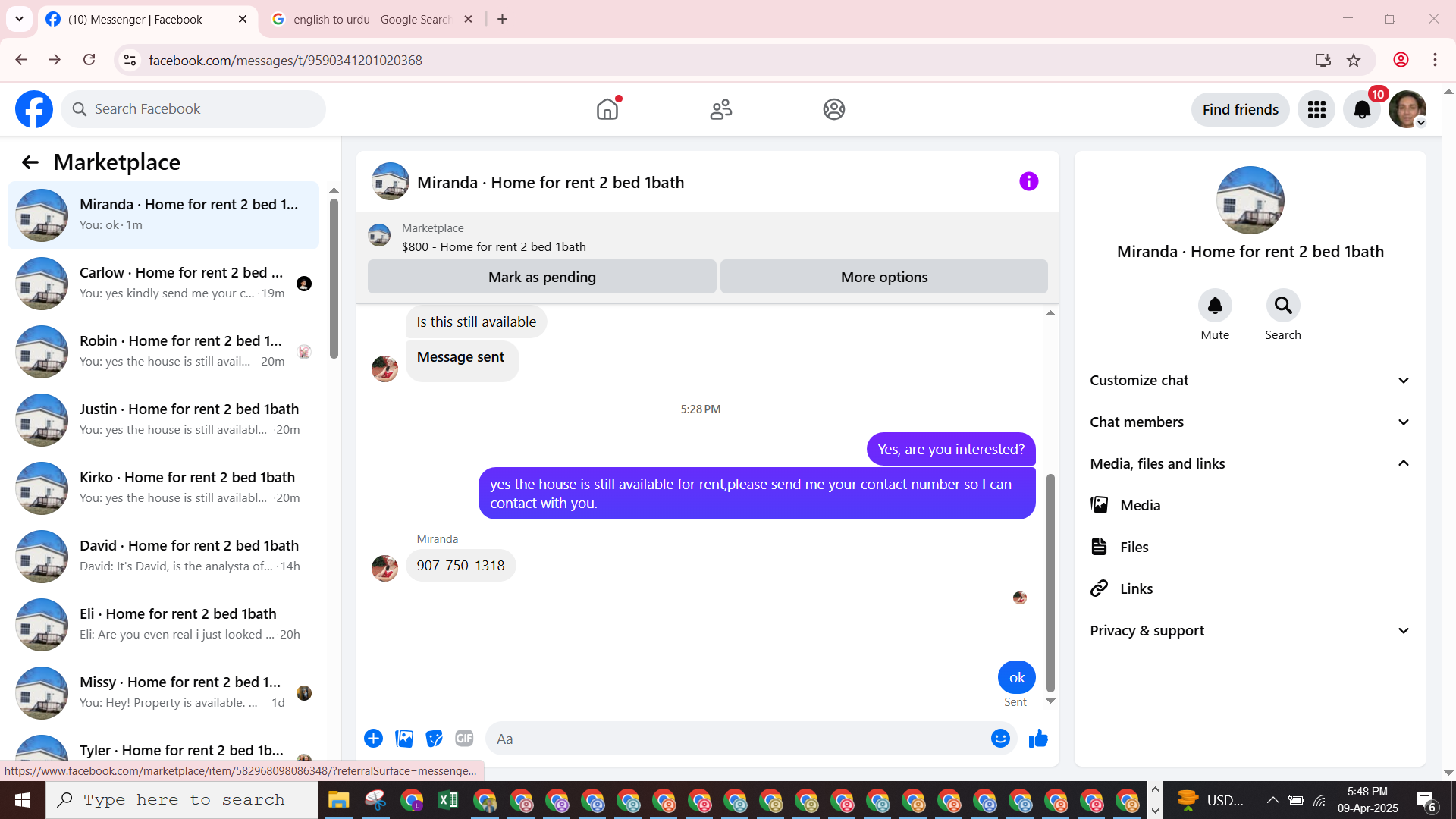Image resolution: width=1456 pixels, height=819 pixels.
Task: Go back with the browser back arrow
Action: [x=20, y=60]
